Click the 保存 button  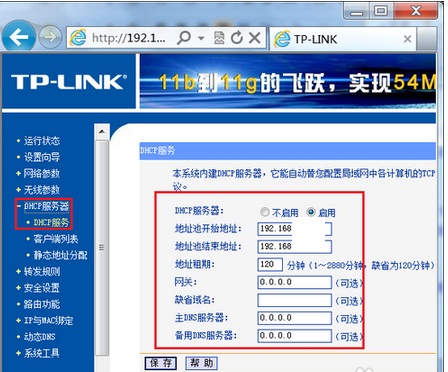[x=161, y=363]
